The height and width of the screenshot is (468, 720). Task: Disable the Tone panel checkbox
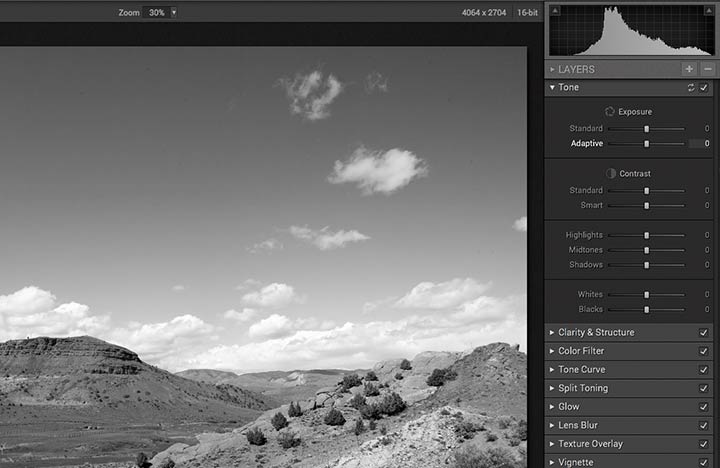(x=704, y=87)
